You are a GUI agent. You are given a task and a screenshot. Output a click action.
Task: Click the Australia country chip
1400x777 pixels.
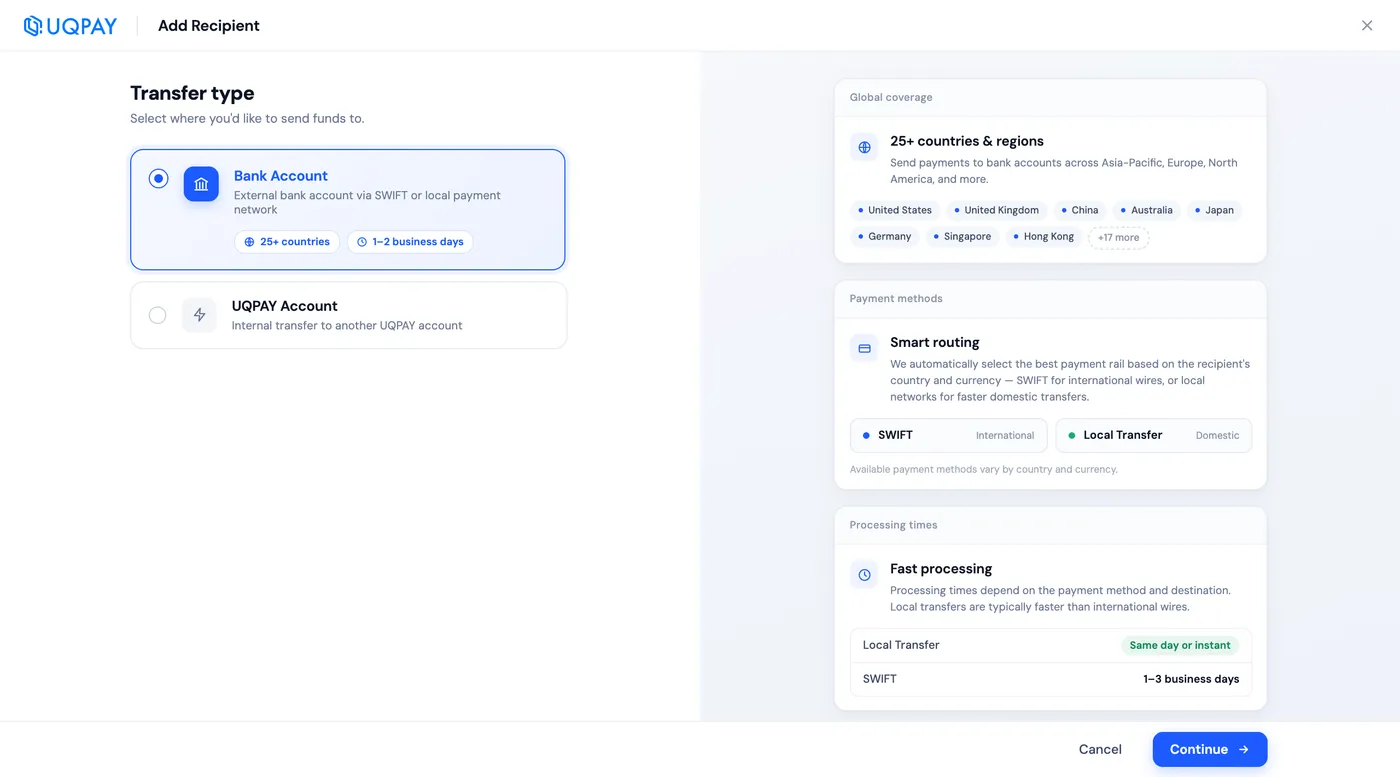pos(1146,210)
